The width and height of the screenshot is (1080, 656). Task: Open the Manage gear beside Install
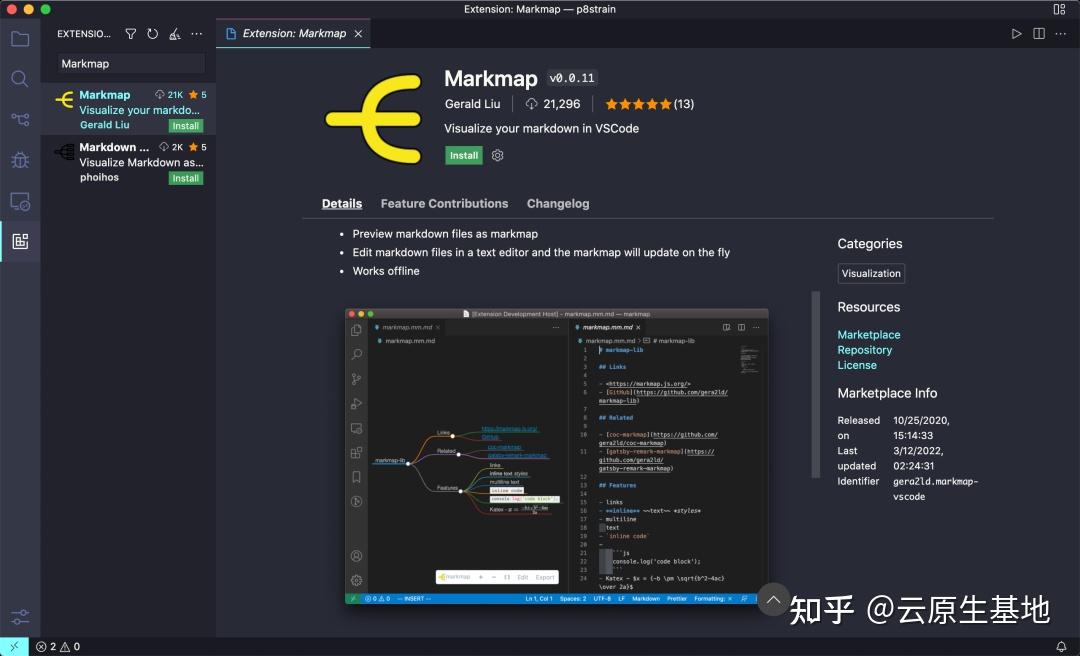click(x=497, y=155)
